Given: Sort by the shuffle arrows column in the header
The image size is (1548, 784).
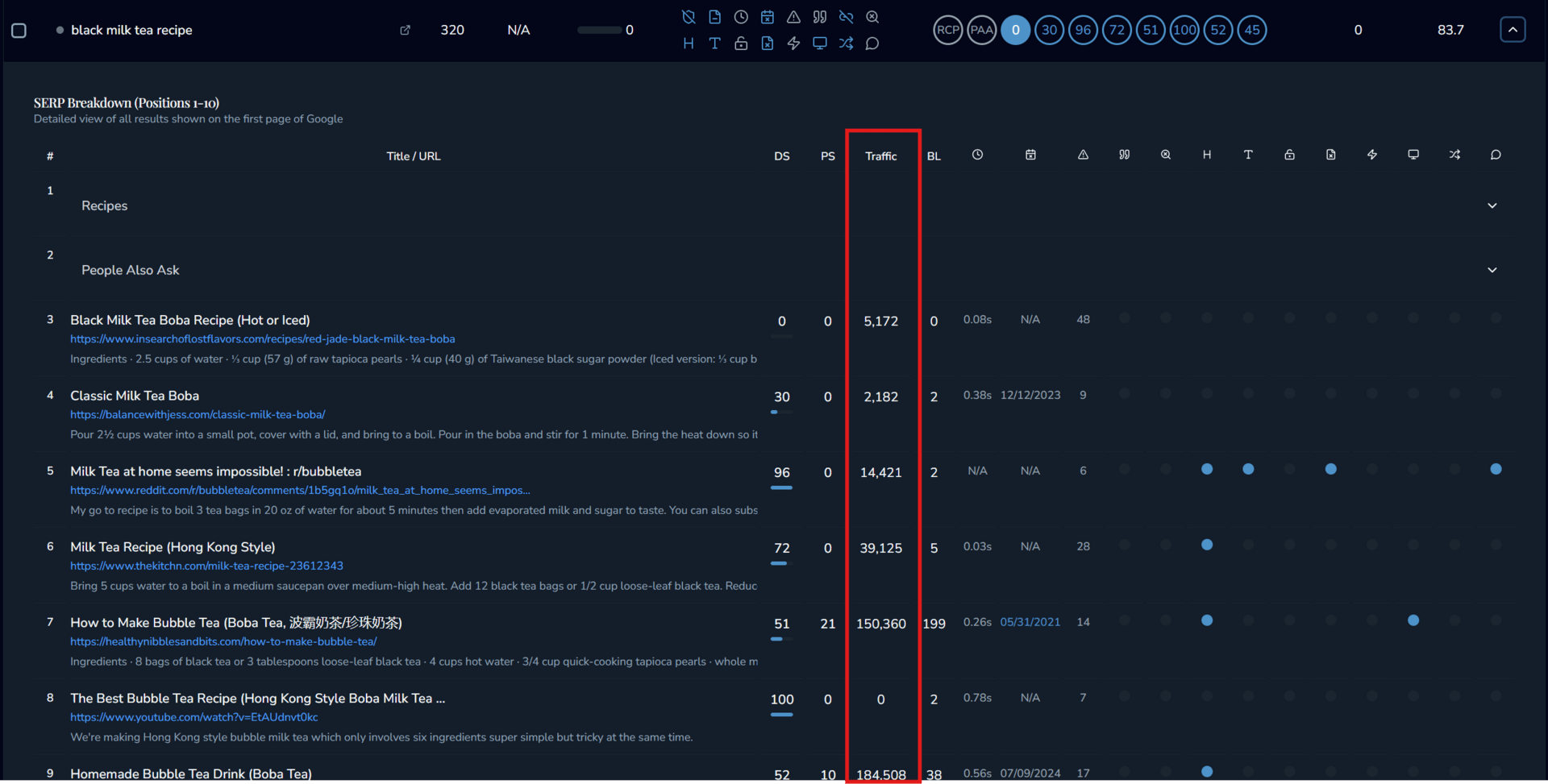Looking at the screenshot, I should [x=1454, y=155].
